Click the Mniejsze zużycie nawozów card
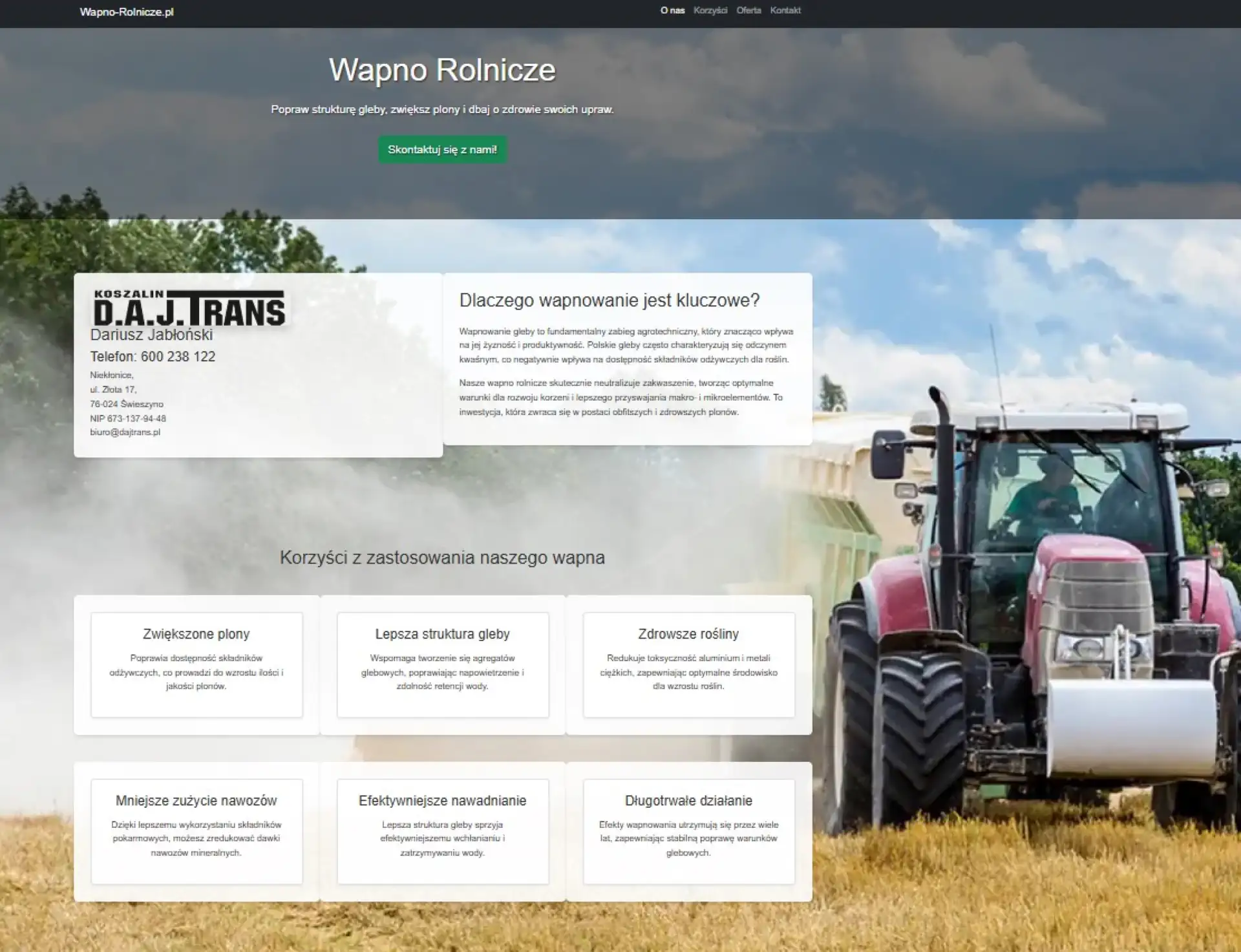 tap(196, 831)
